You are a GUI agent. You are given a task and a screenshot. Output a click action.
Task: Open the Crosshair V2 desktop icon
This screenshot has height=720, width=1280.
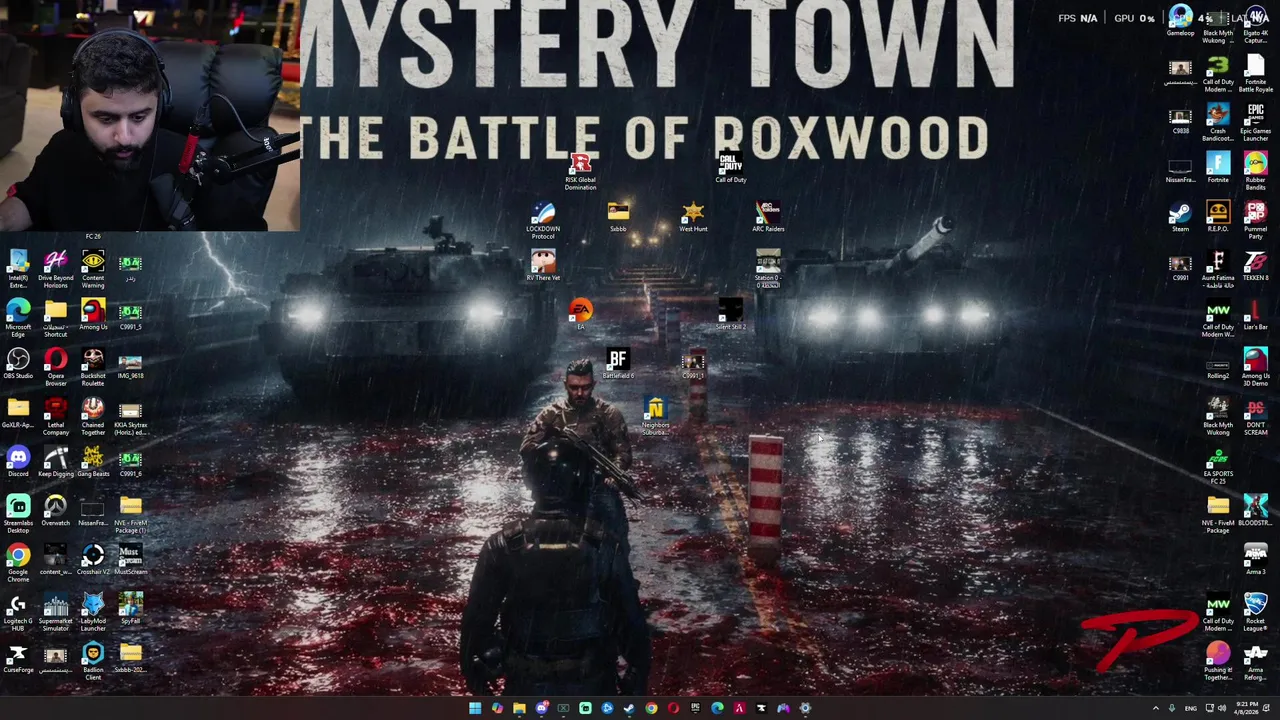coord(93,561)
